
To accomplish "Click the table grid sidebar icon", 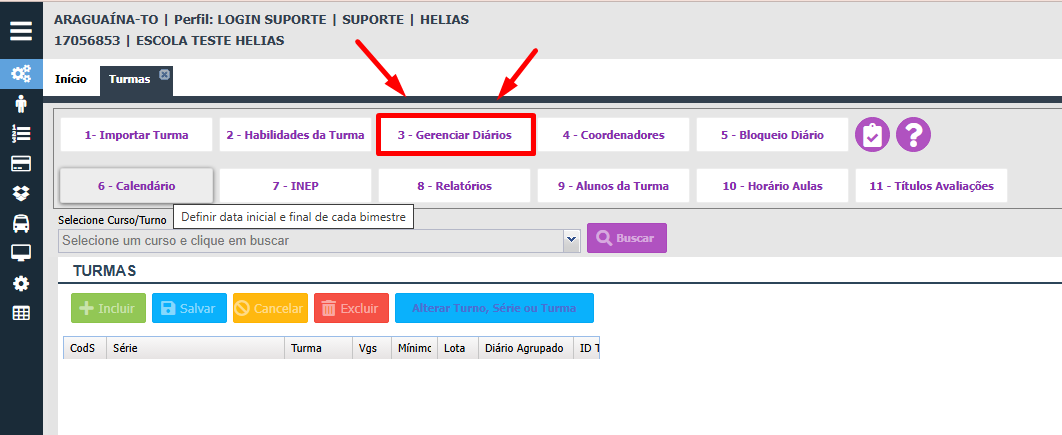I will tap(21, 313).
